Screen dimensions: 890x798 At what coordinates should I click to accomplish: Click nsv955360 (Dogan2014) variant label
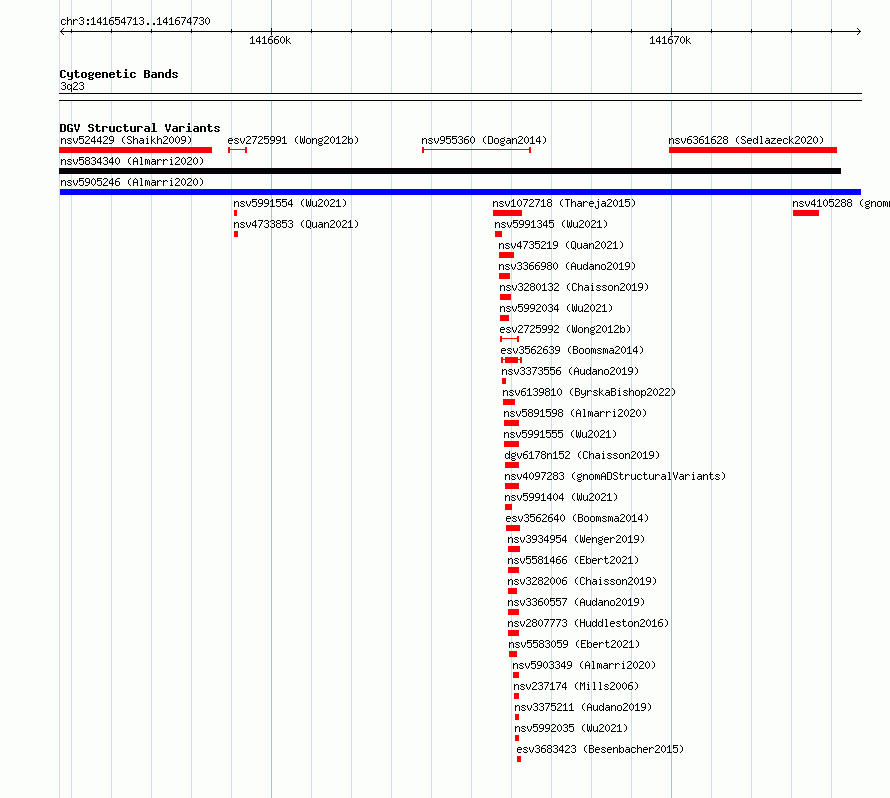pos(484,140)
